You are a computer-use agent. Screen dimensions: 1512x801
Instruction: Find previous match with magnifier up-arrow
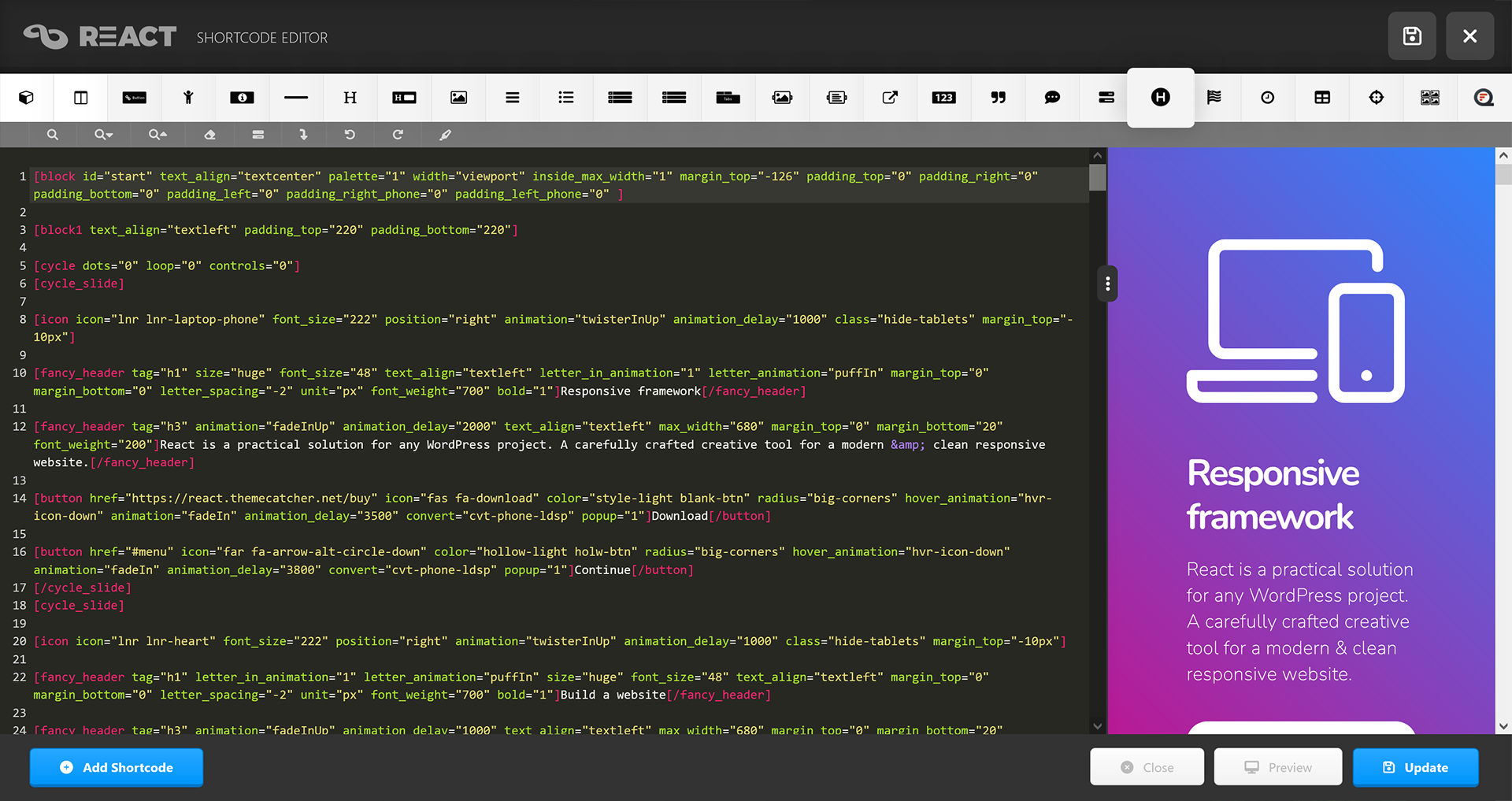click(157, 135)
